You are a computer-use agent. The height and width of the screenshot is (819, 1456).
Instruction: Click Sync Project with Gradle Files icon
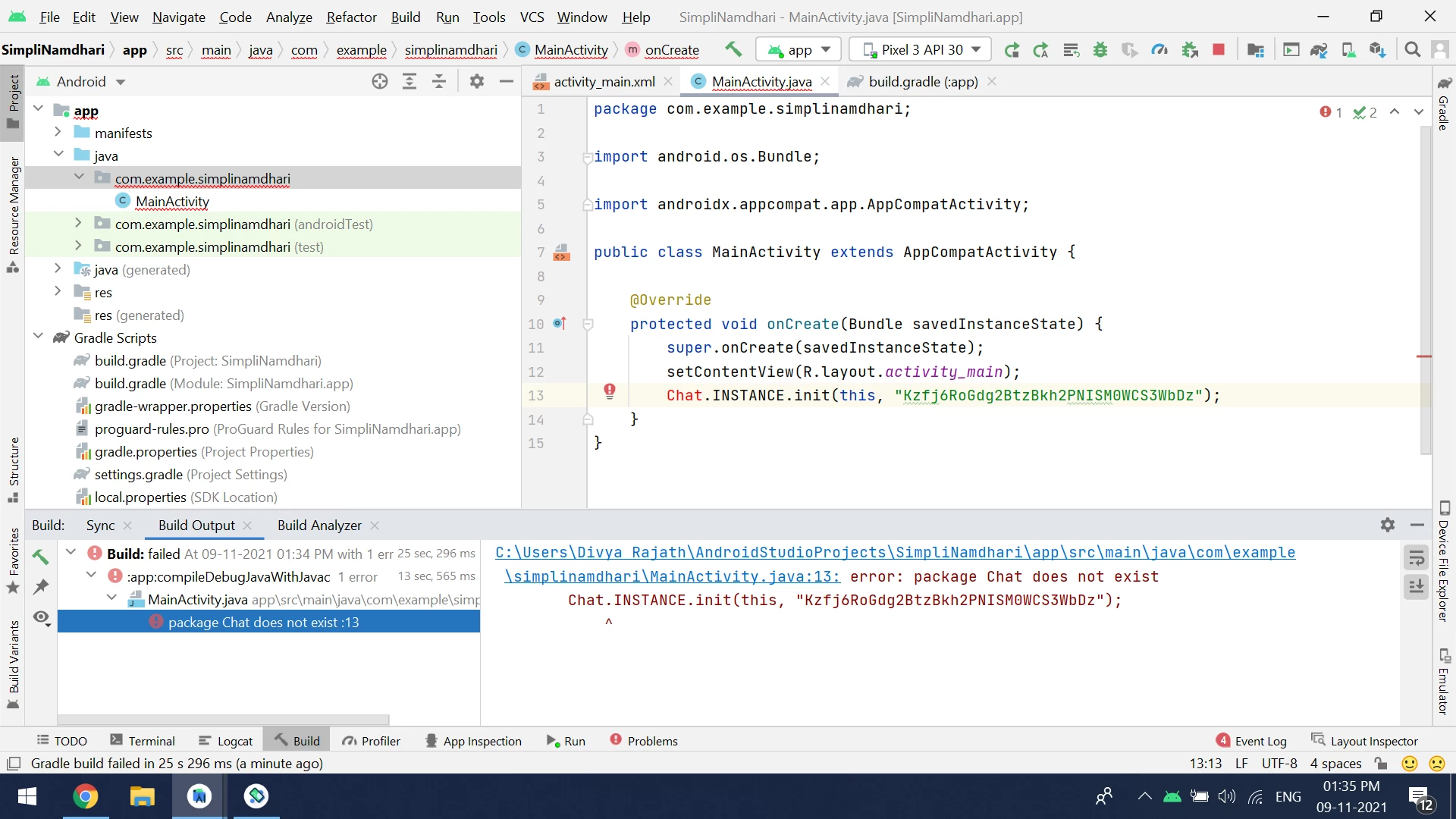pos(1319,50)
